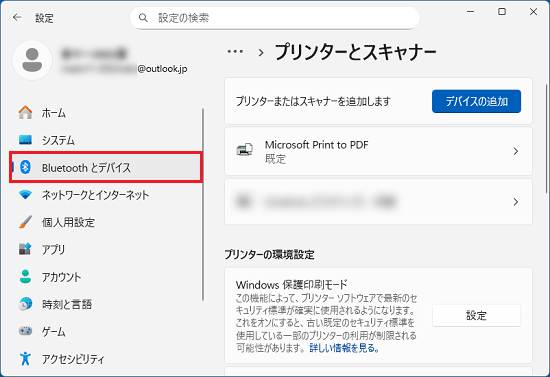
Task: Click the sidebar vertical scrollbar
Action: 203,204
